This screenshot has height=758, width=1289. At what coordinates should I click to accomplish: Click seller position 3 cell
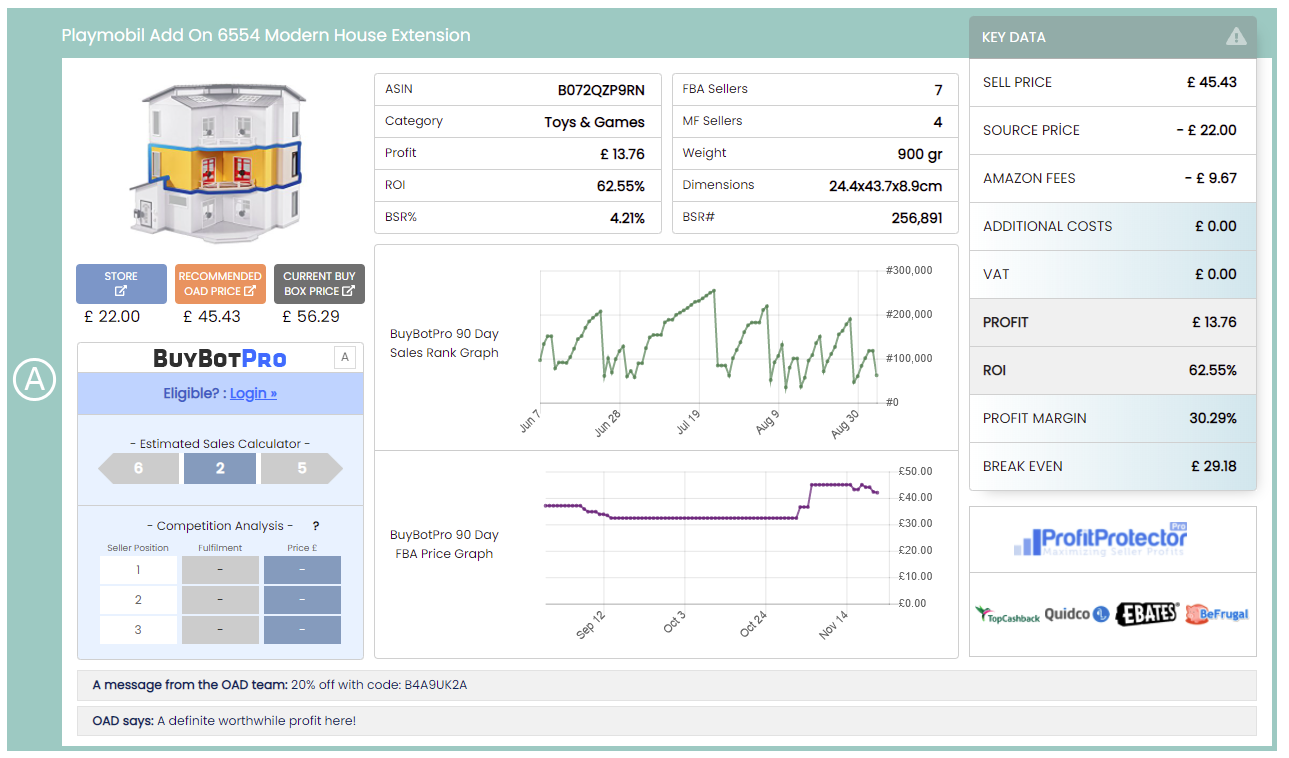pyautogui.click(x=138, y=630)
